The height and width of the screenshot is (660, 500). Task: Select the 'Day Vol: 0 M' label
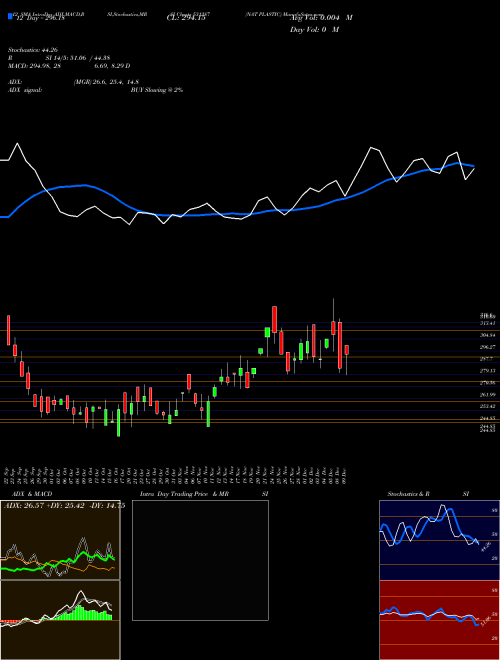pyautogui.click(x=314, y=30)
